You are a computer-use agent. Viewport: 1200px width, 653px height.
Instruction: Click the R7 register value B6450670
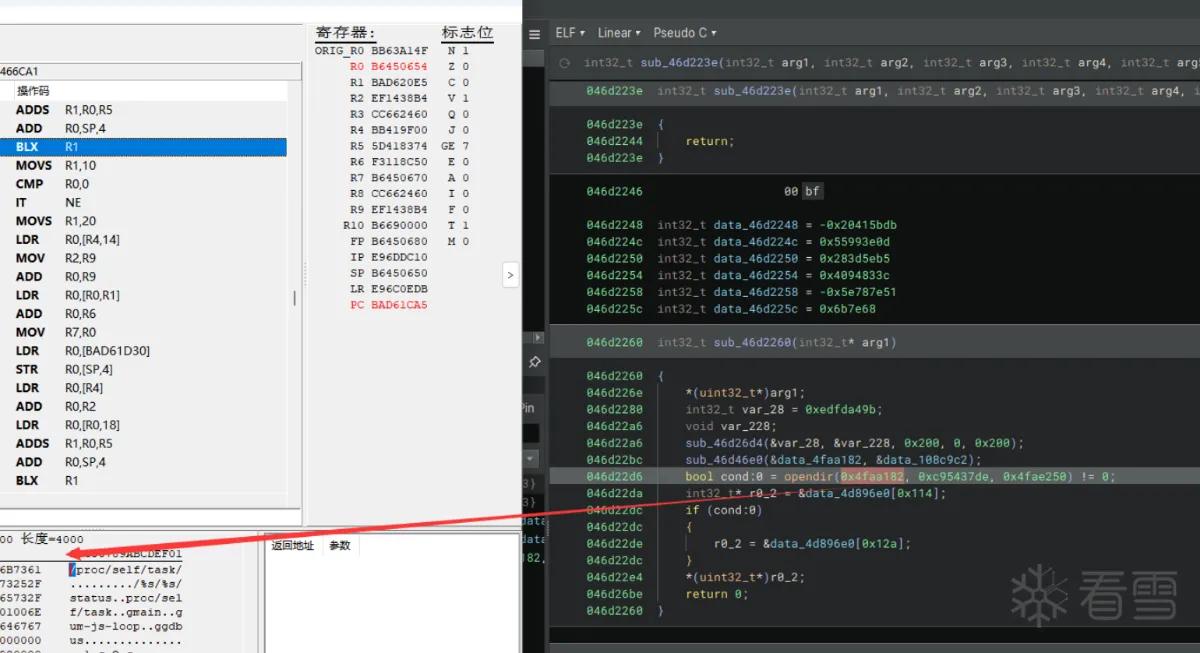click(x=399, y=178)
